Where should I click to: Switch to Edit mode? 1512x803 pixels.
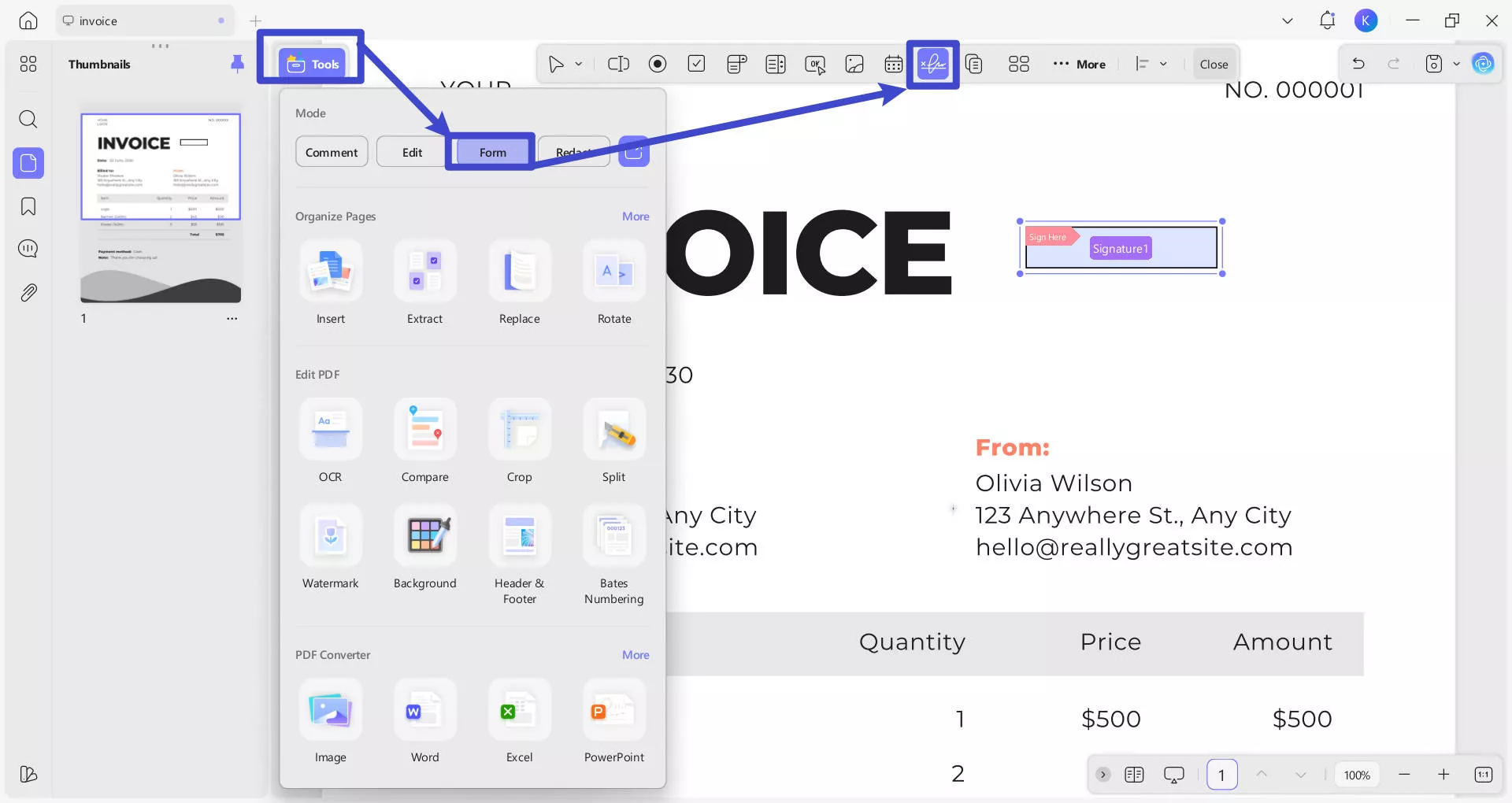pyautogui.click(x=412, y=152)
